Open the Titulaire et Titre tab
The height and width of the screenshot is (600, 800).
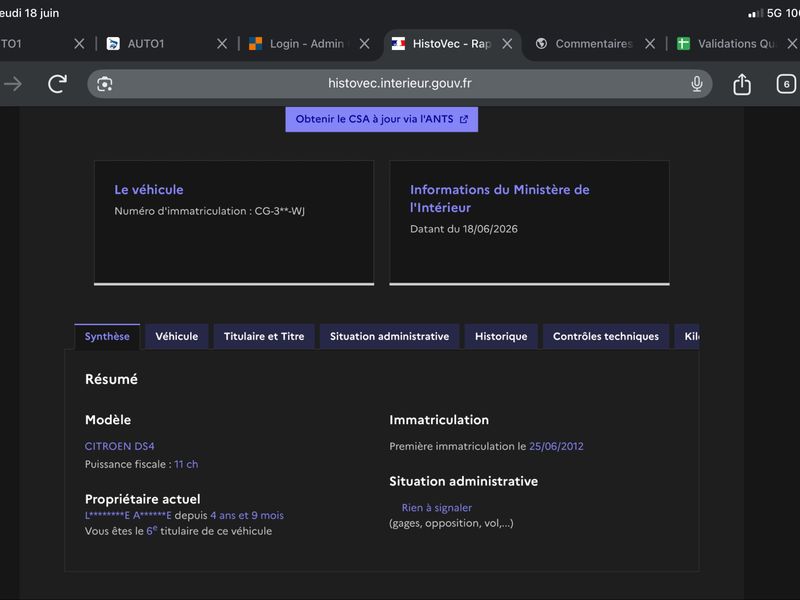coord(264,337)
